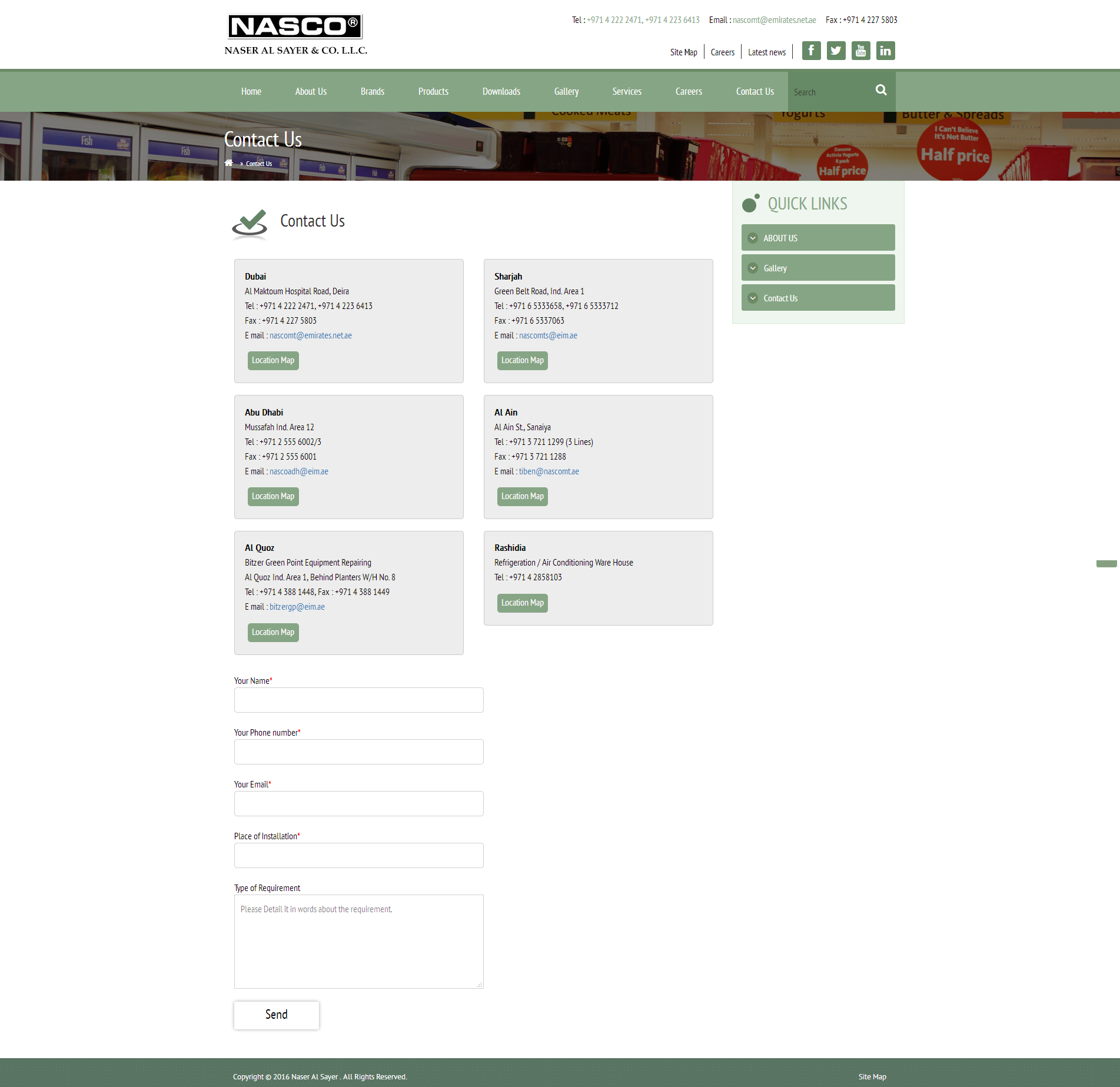Open the NASCO Facebook page icon
Viewport: 1120px width, 1087px height.
[811, 51]
